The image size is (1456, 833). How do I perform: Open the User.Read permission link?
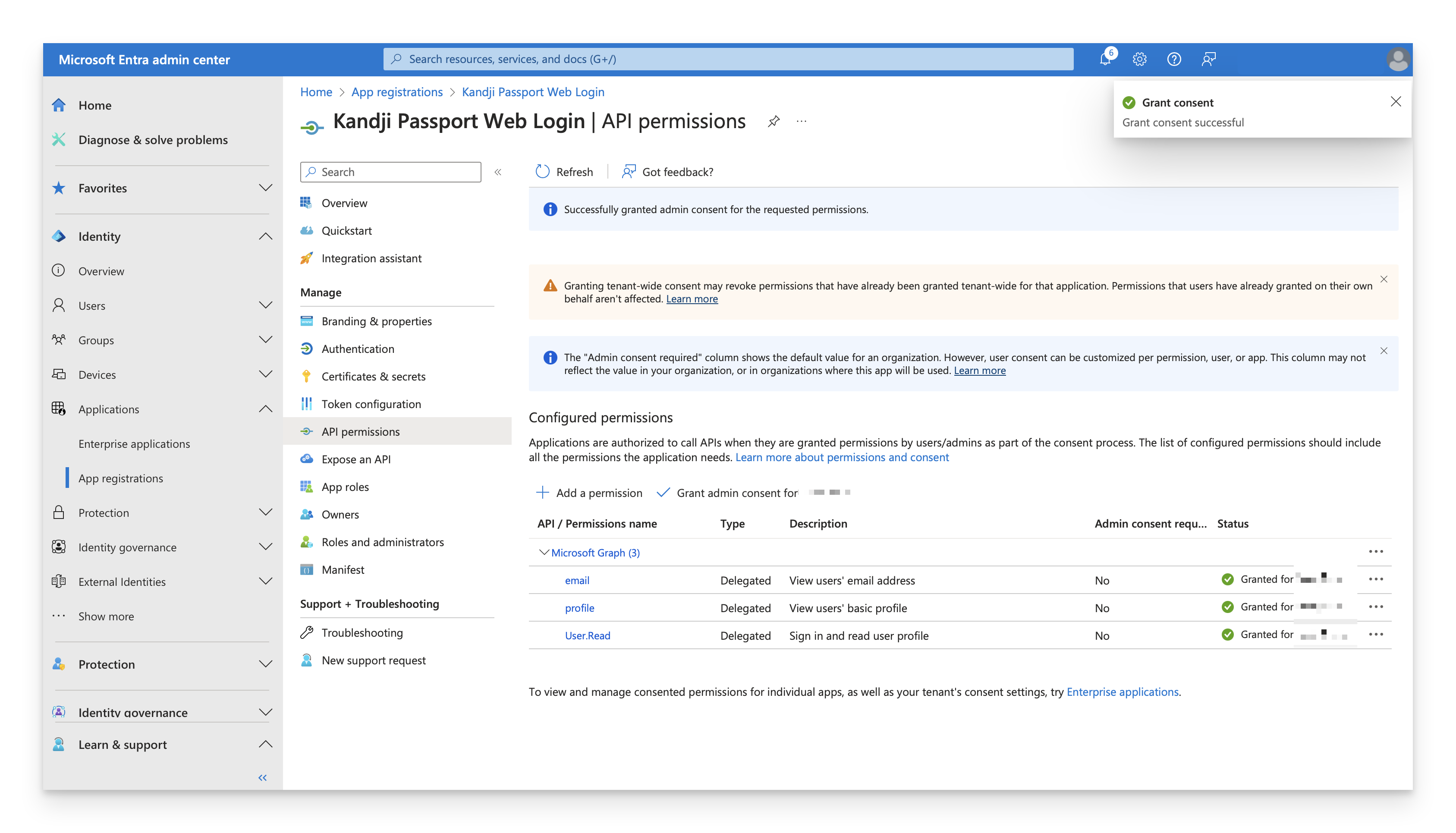(588, 635)
